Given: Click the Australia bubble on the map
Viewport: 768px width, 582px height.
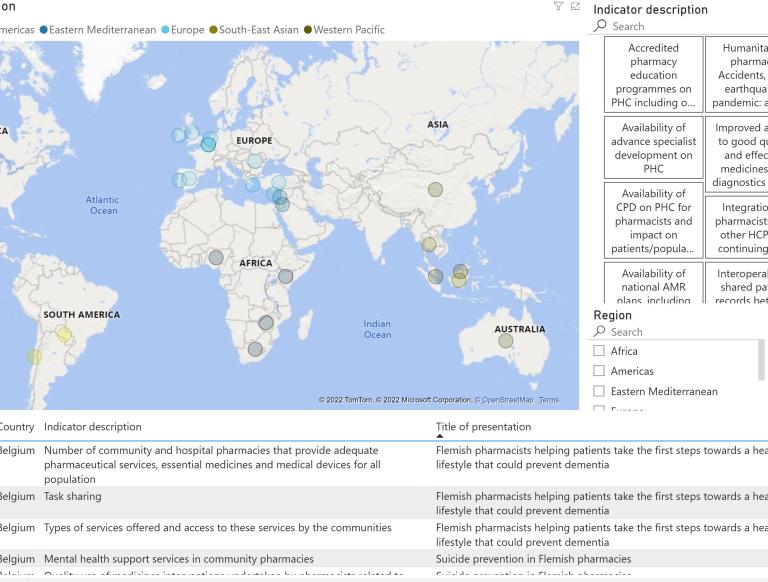Looking at the screenshot, I should (506, 341).
